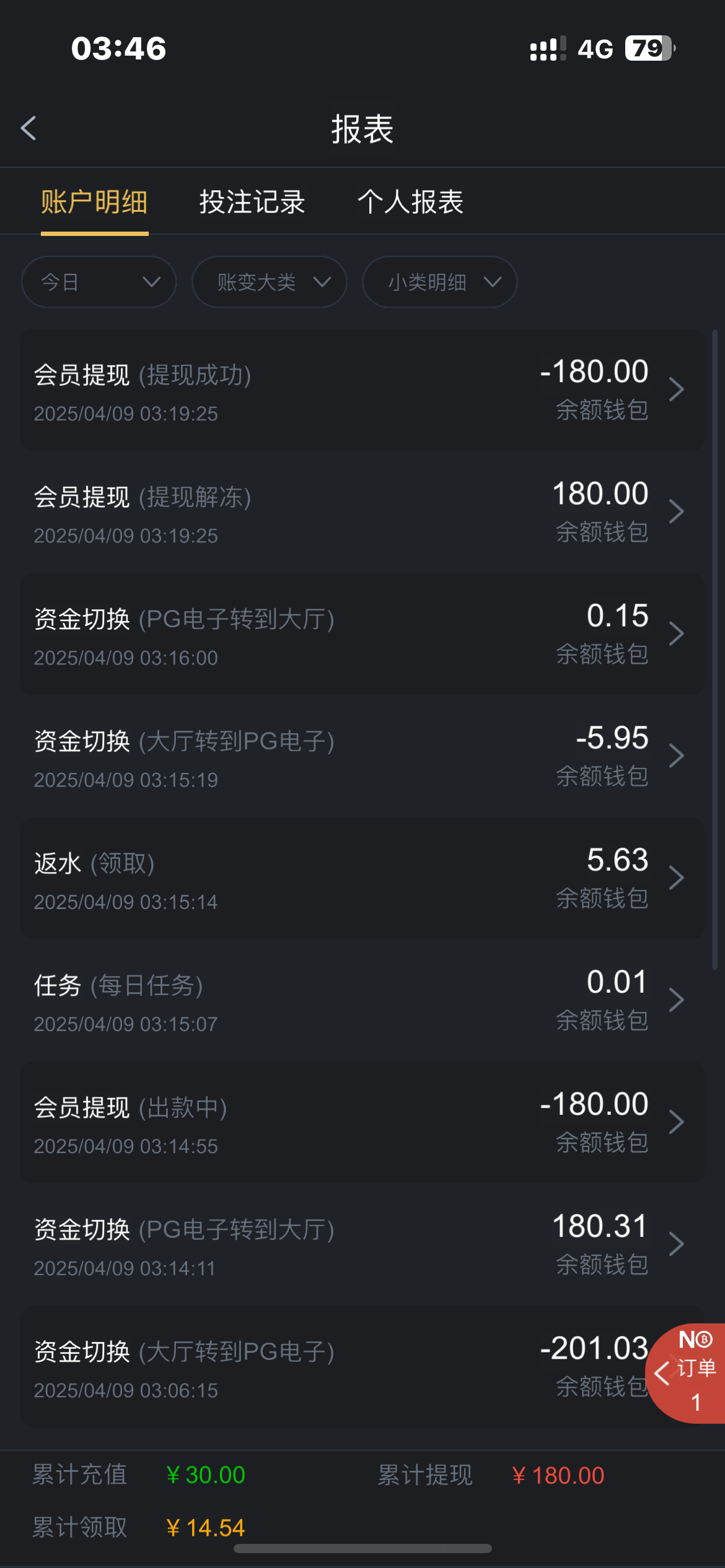The image size is (725, 1568).
Task: Expand the 账变大类 category dropdown
Action: coord(270,282)
